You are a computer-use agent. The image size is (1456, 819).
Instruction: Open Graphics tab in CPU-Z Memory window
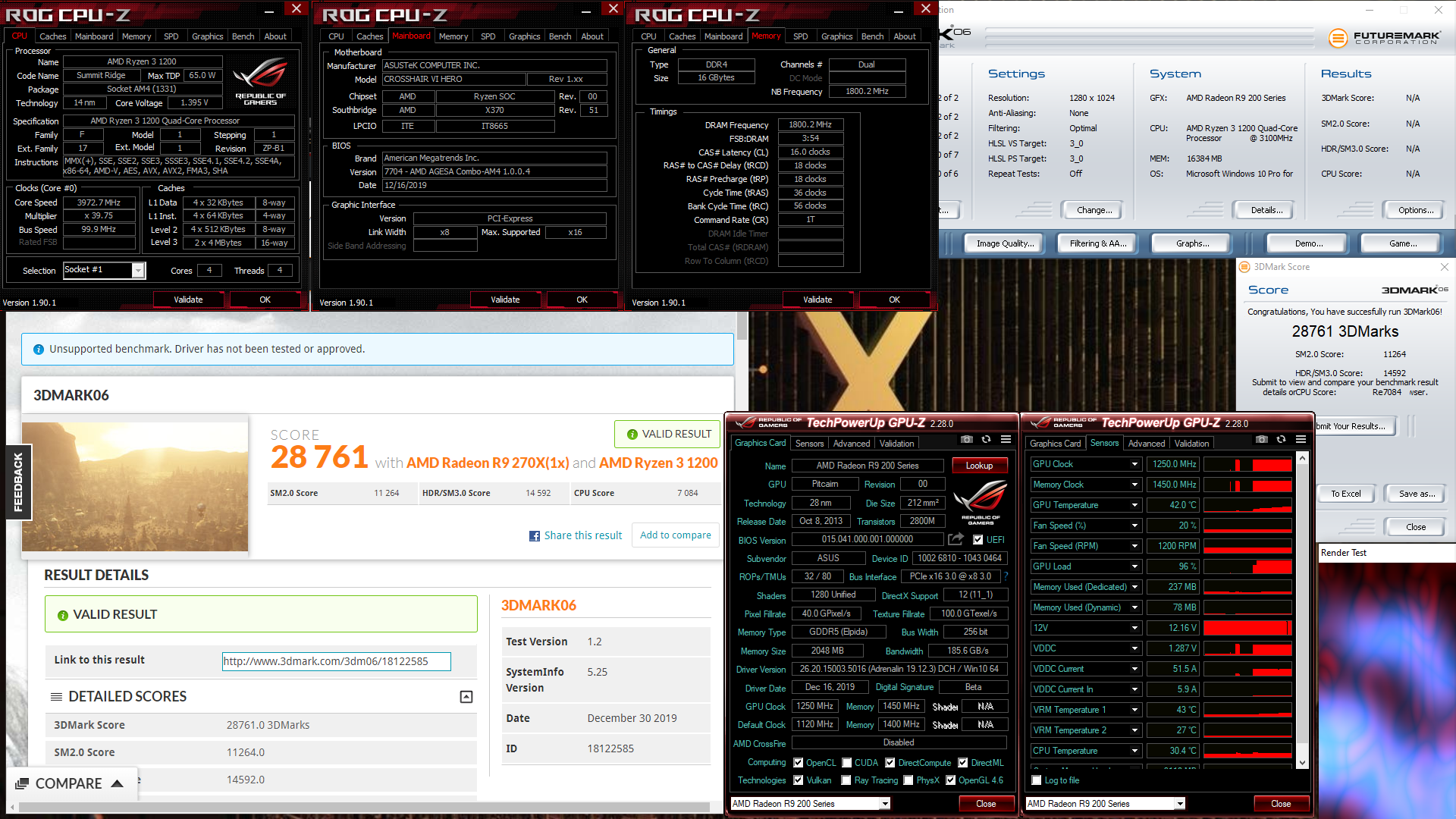point(836,36)
